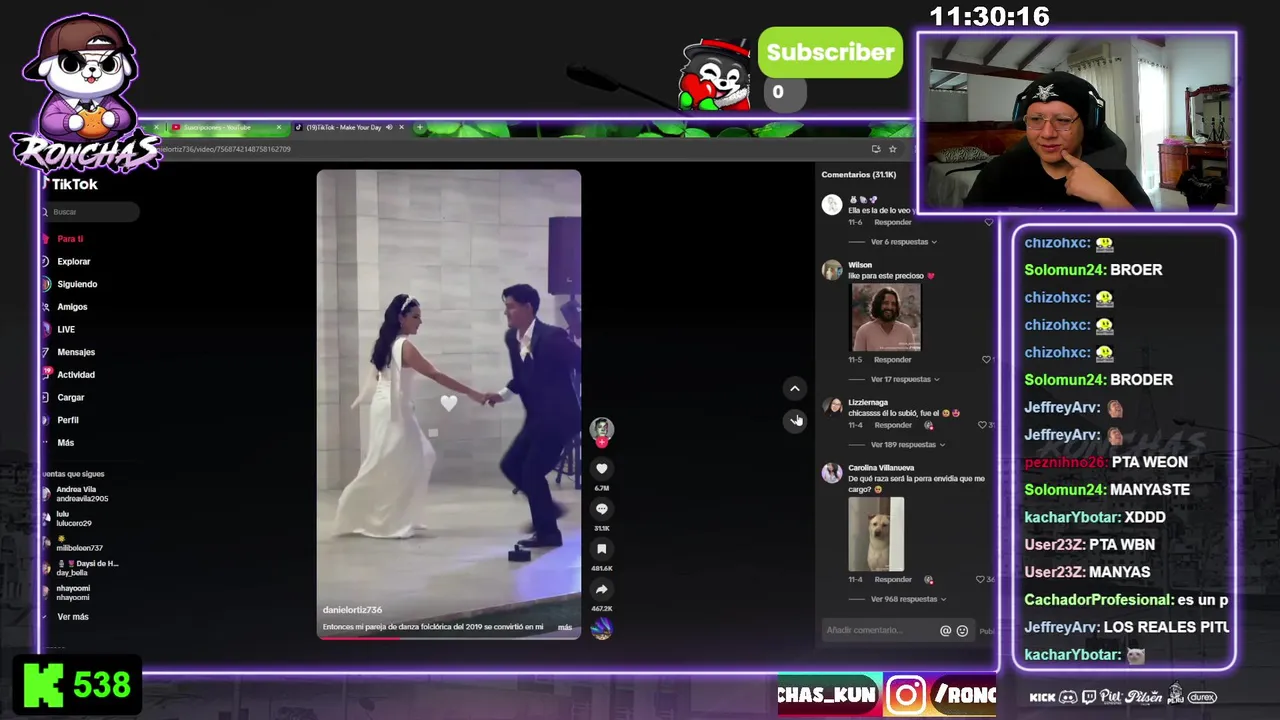Open a new browser tab

tap(420, 127)
